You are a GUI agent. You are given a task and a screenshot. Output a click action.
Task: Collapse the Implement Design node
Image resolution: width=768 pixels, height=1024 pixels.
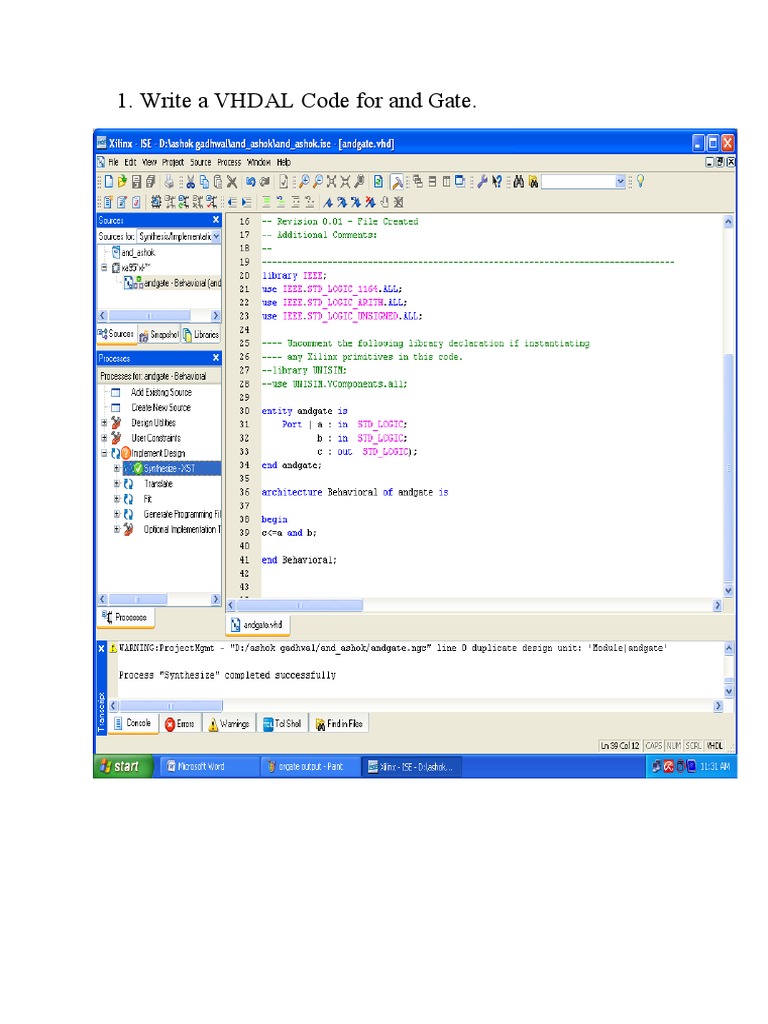(x=104, y=453)
